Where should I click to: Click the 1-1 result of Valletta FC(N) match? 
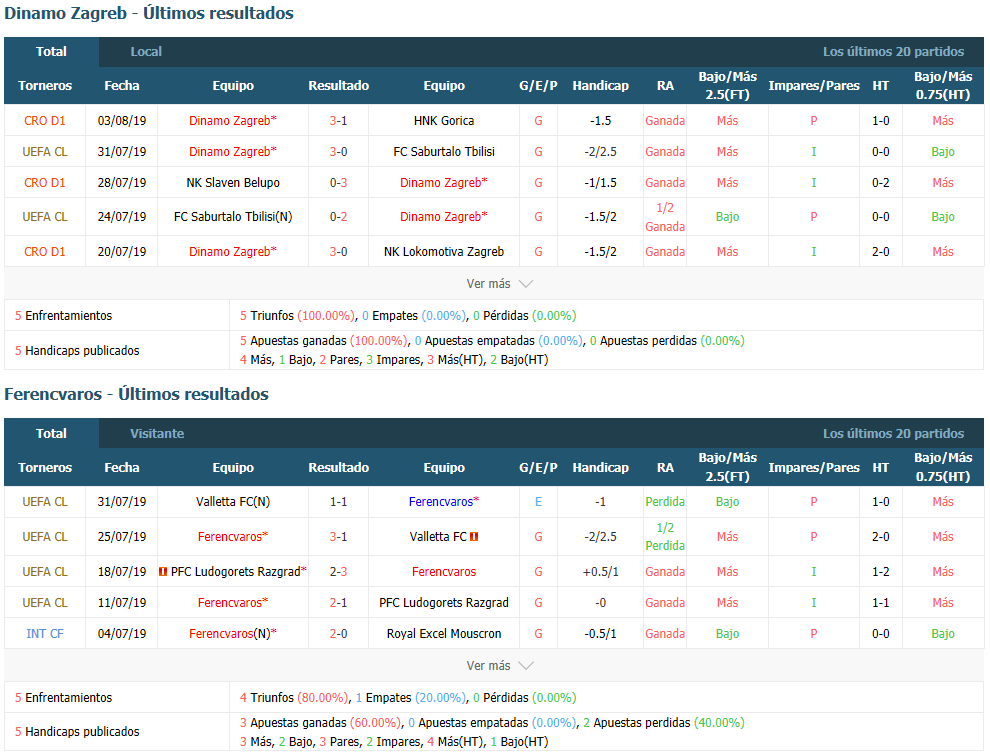(x=338, y=501)
